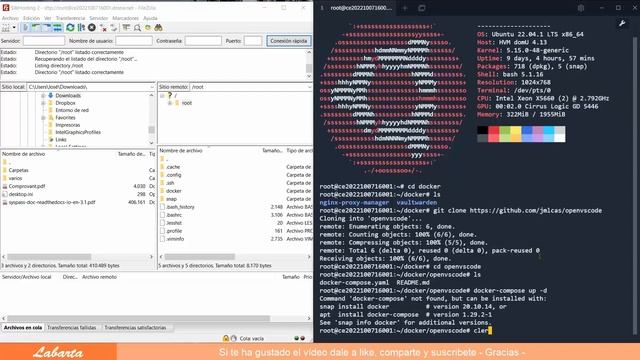Switch to Archivos en cola tab
The image size is (640, 360).
click(23, 327)
